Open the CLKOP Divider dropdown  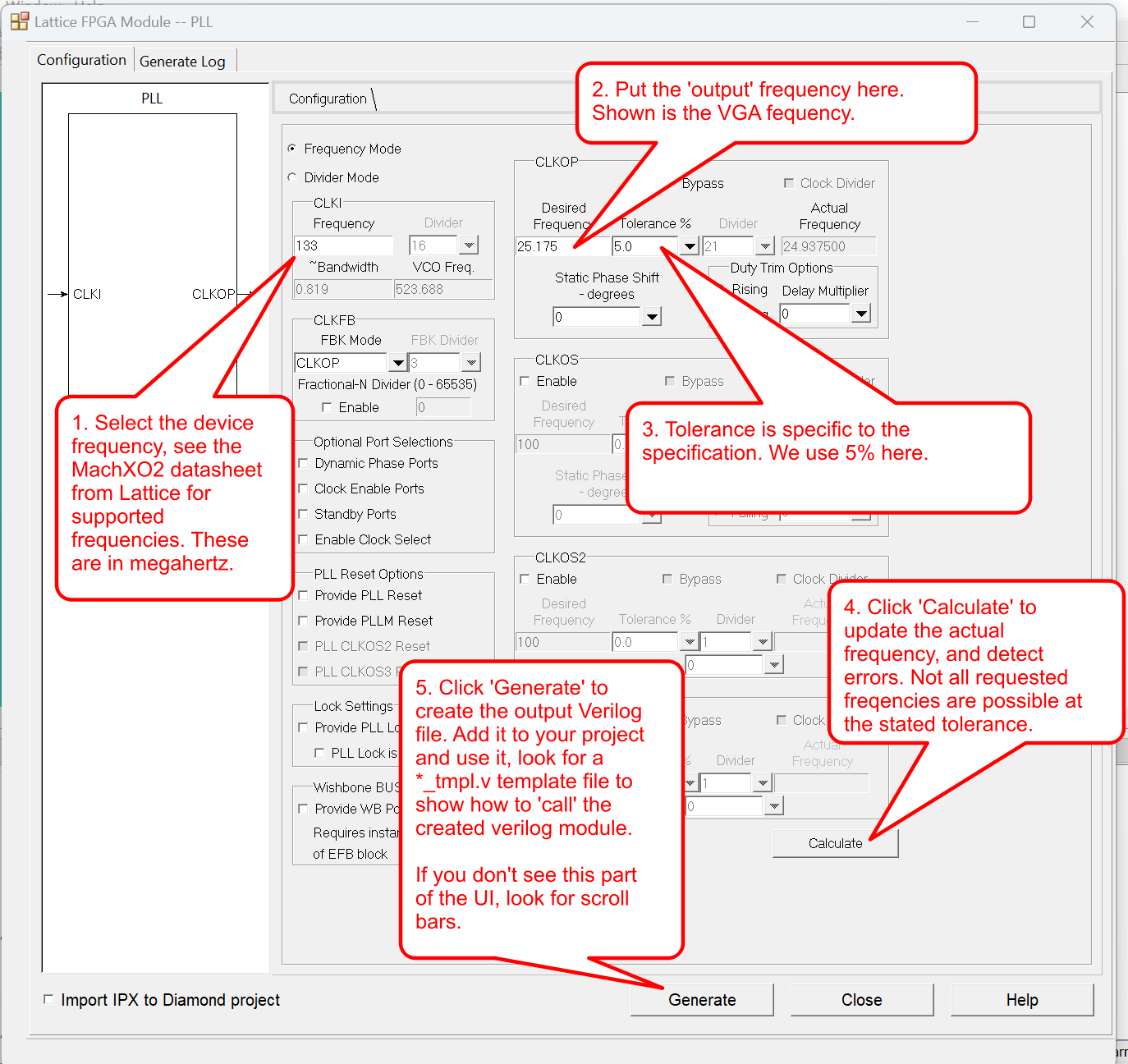(765, 246)
